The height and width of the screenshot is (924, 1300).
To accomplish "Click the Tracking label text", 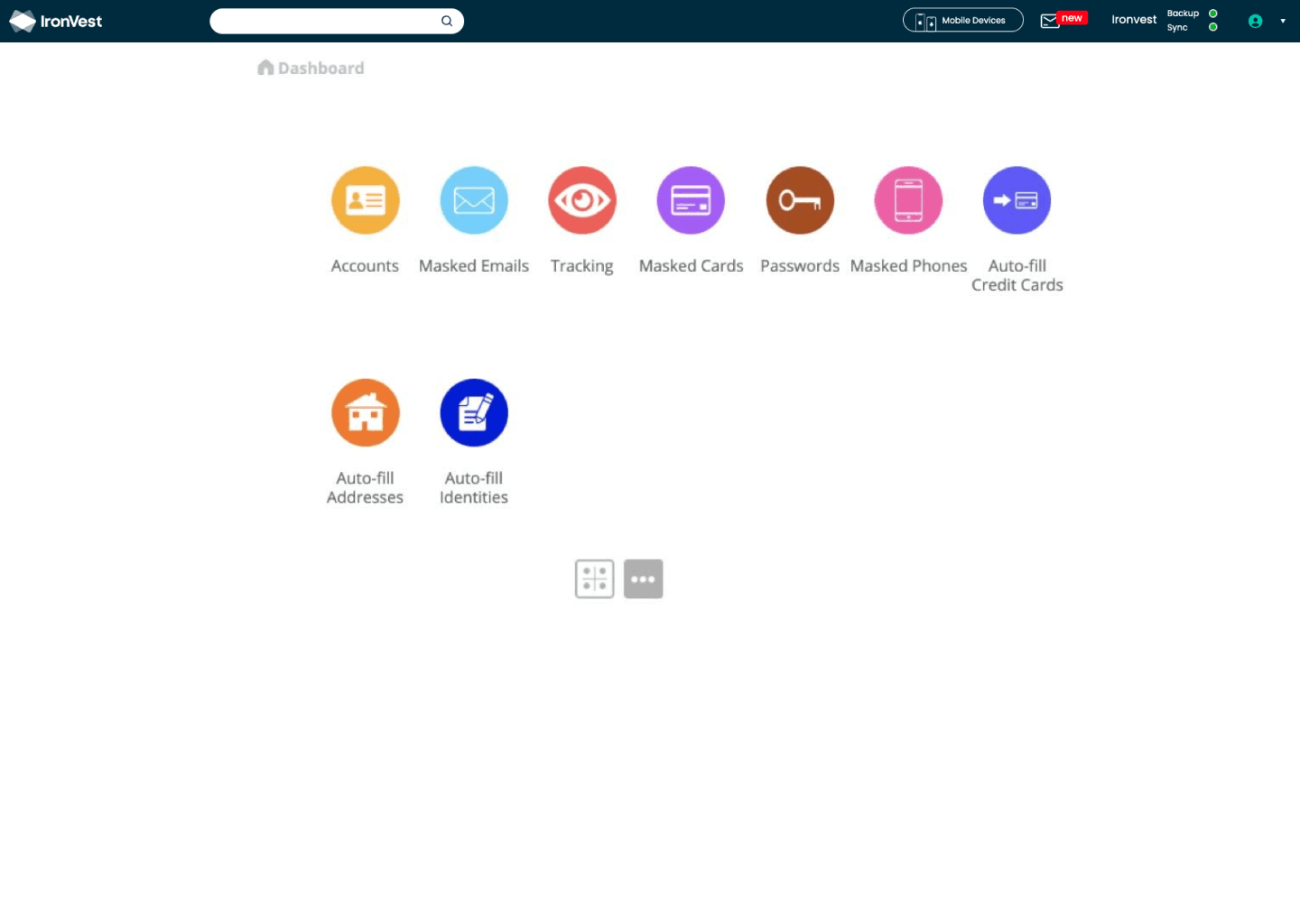I will click(x=582, y=266).
